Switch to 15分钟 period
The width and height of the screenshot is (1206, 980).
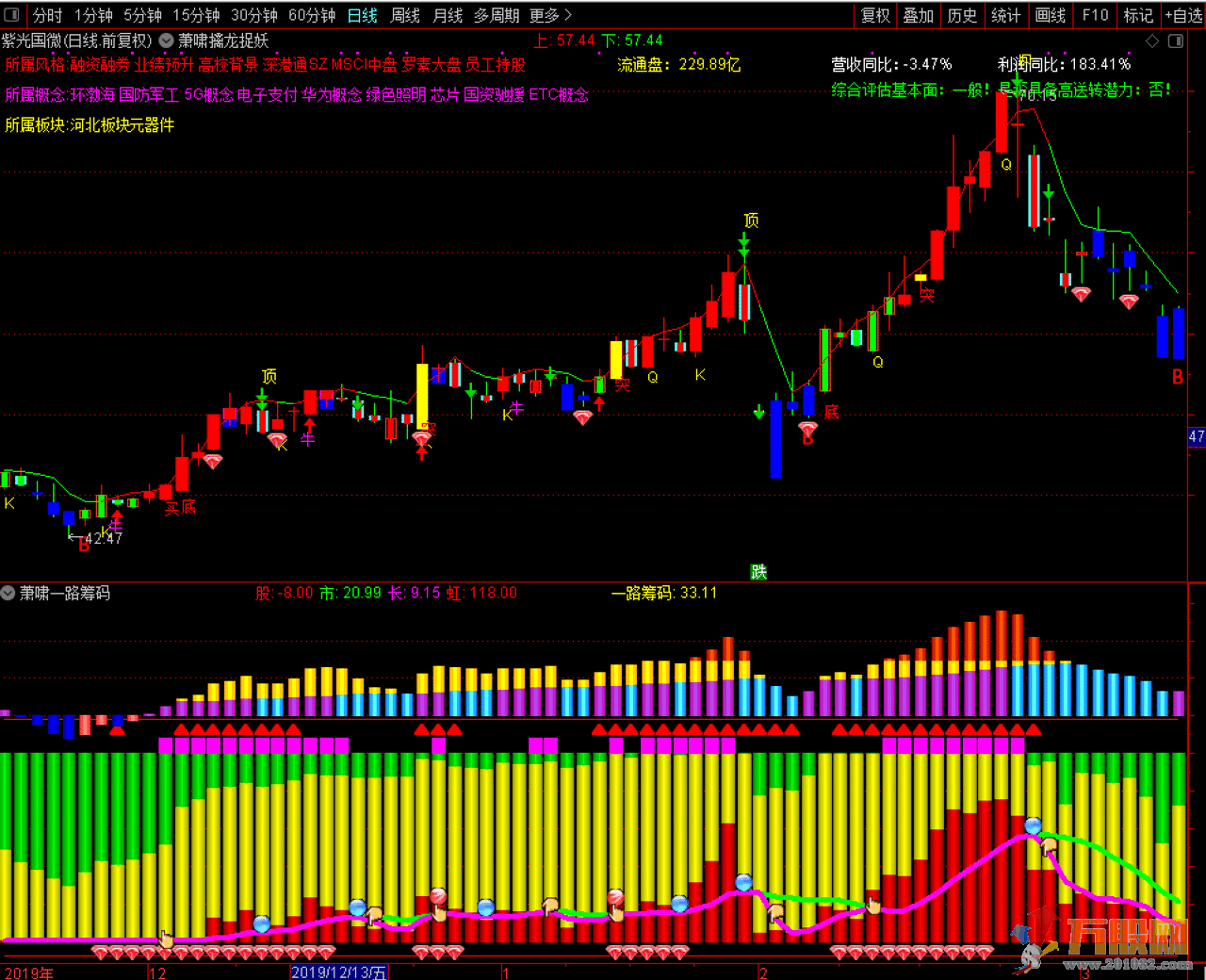click(x=196, y=15)
